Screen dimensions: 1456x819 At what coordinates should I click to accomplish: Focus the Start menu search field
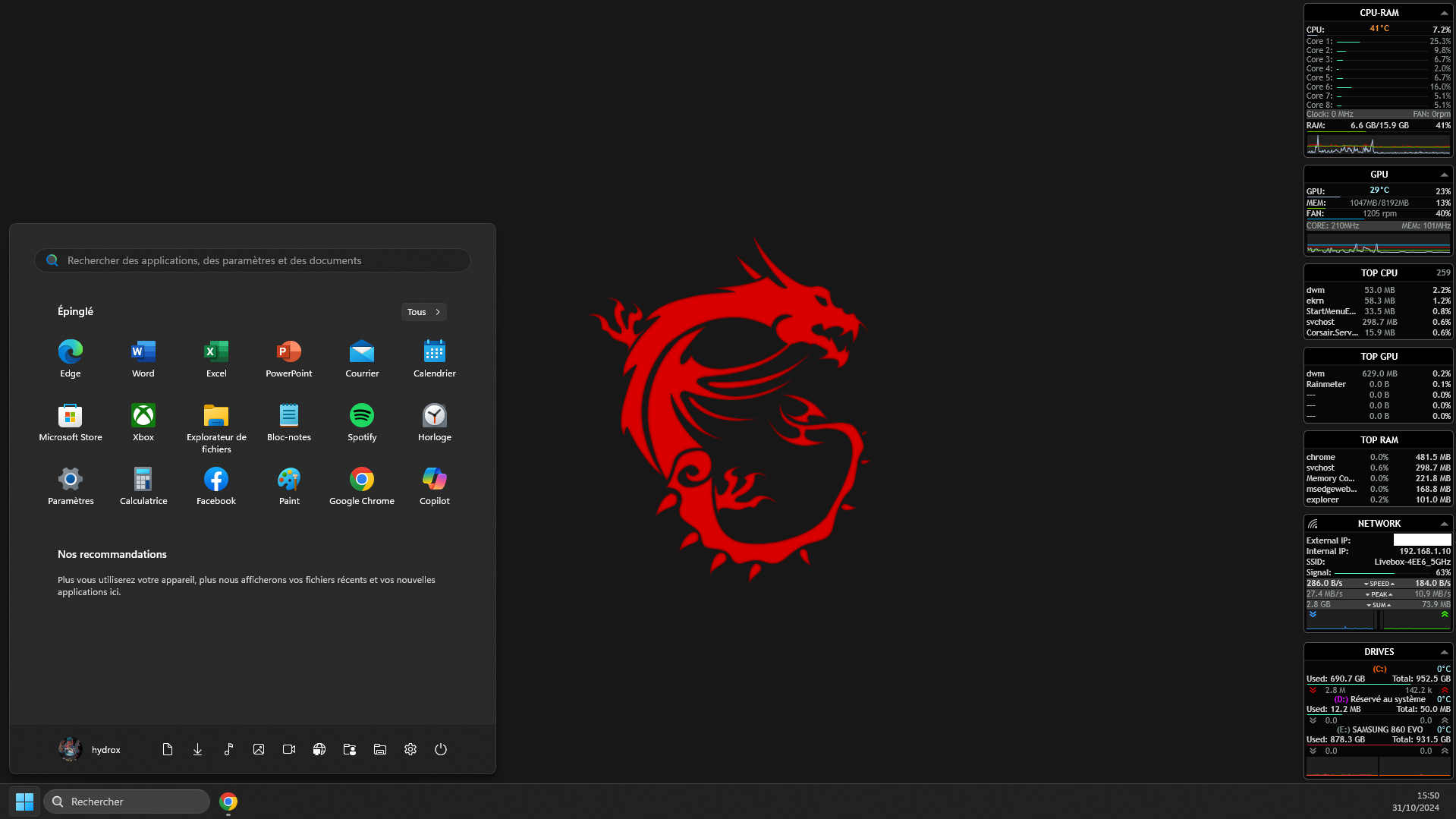(253, 260)
